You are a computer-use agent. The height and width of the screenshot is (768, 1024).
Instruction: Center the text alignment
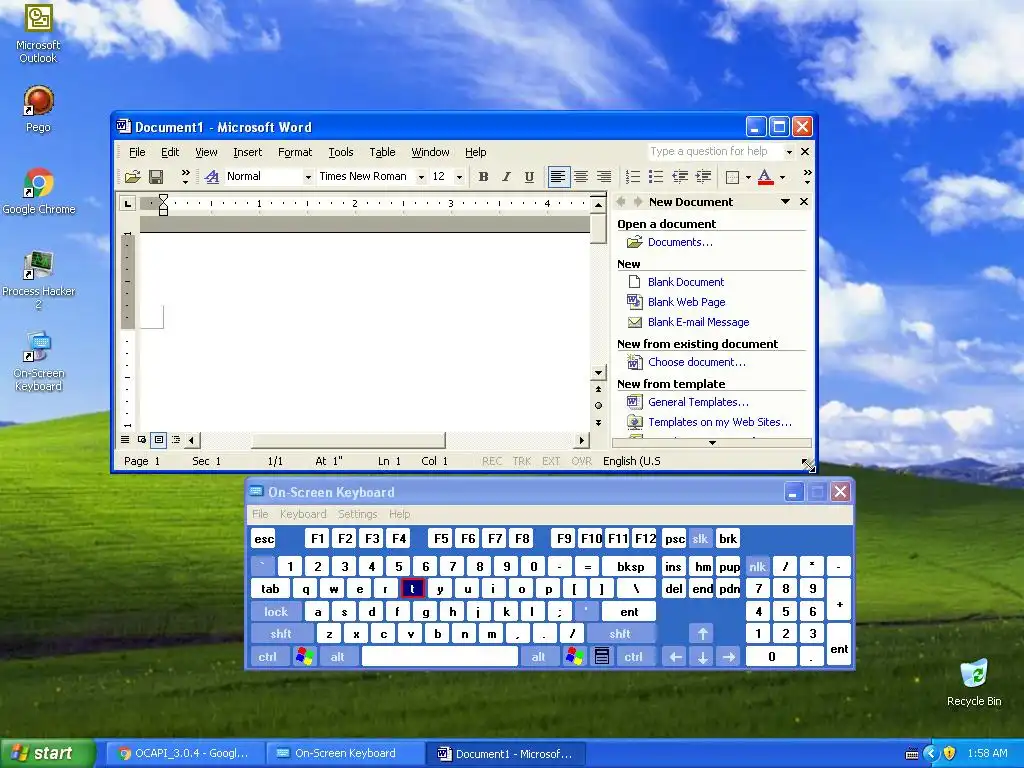click(581, 176)
